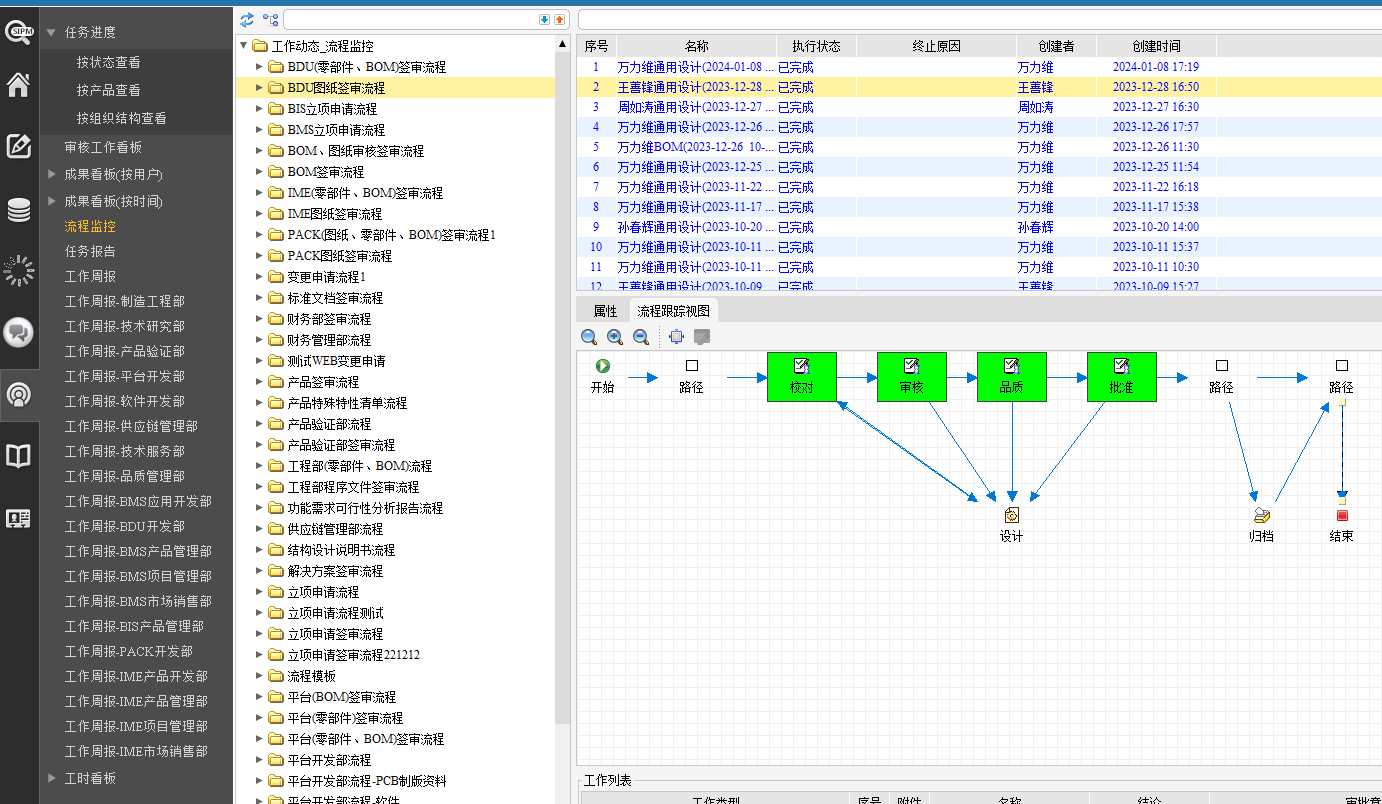This screenshot has width=1382, height=804.
Task: Click the search field above the folder tree
Action: click(x=410, y=19)
